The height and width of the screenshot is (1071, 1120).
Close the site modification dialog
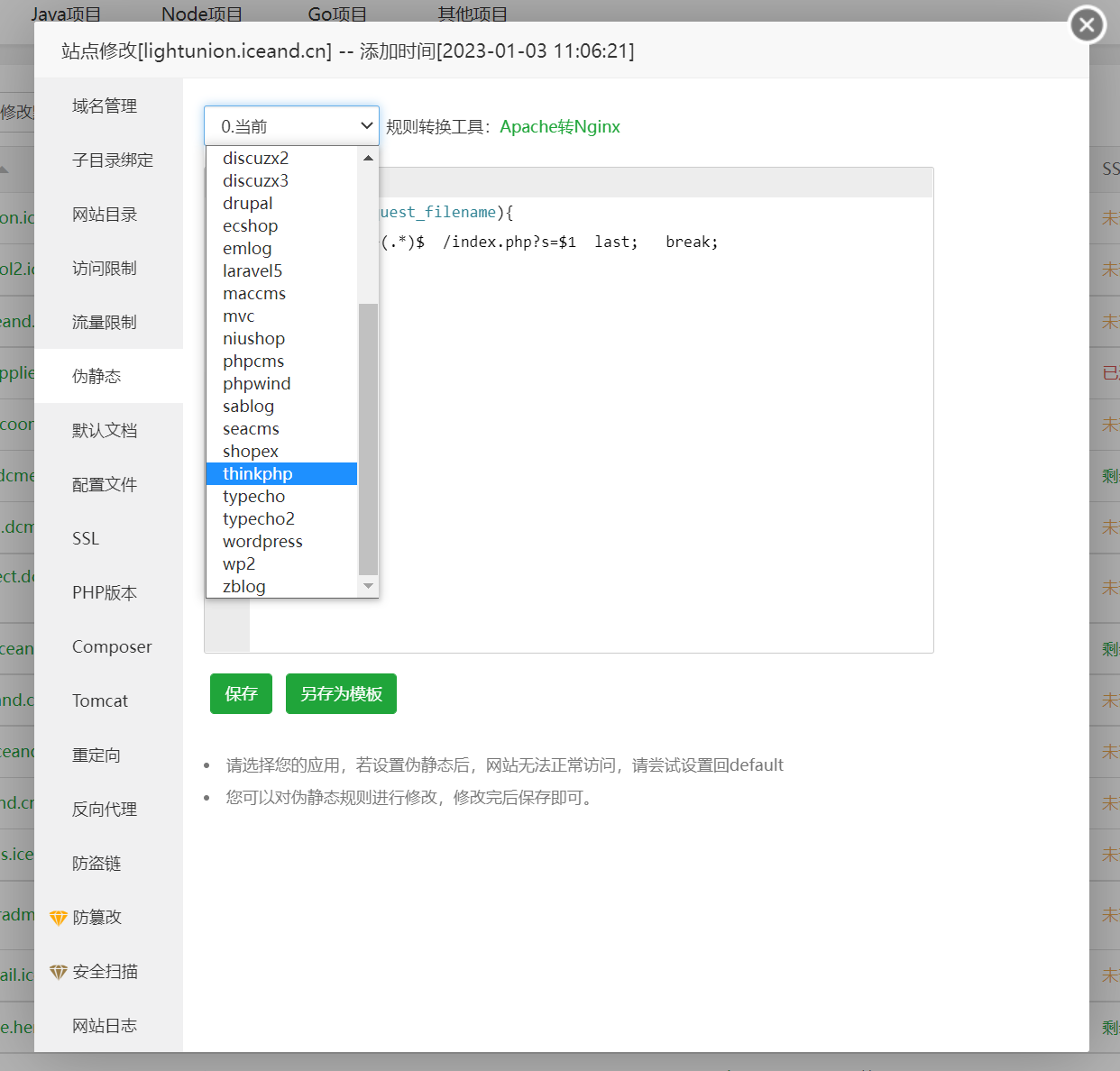pos(1087,24)
